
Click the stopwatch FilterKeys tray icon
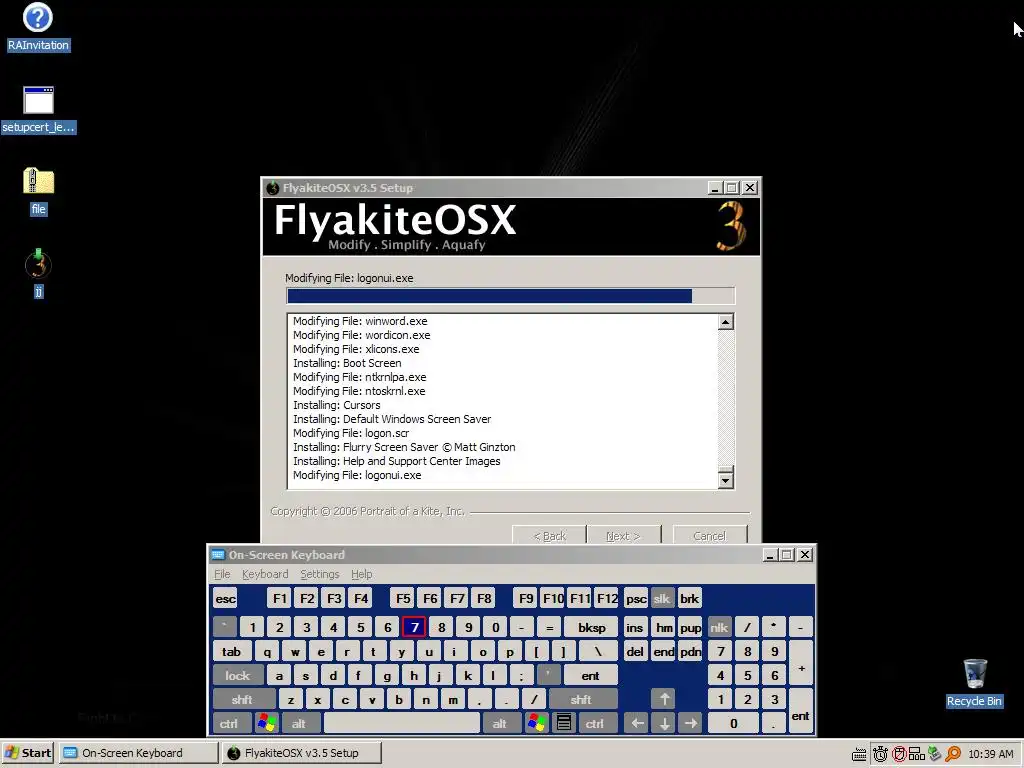(x=880, y=754)
